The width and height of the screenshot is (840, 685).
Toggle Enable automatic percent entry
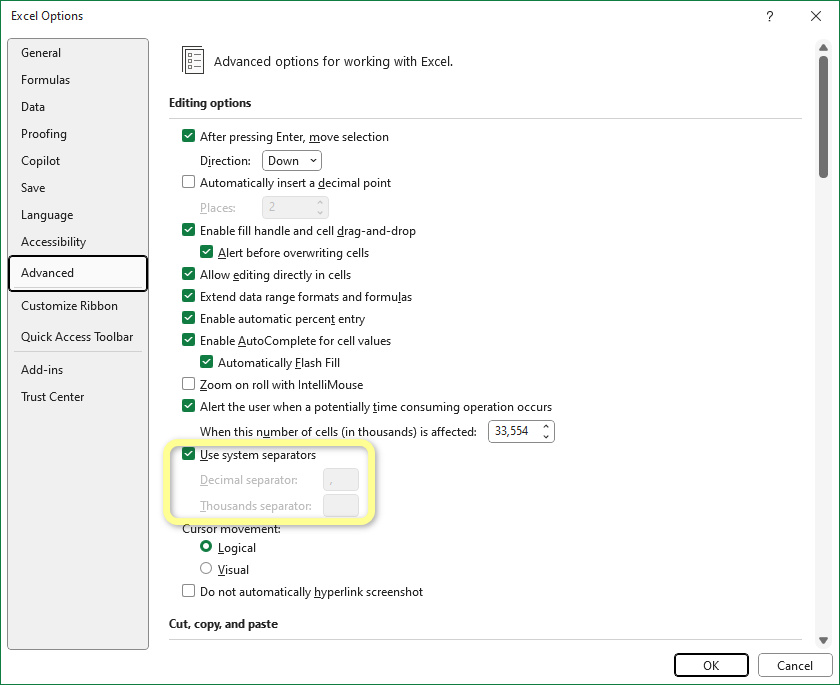pyautogui.click(x=188, y=318)
